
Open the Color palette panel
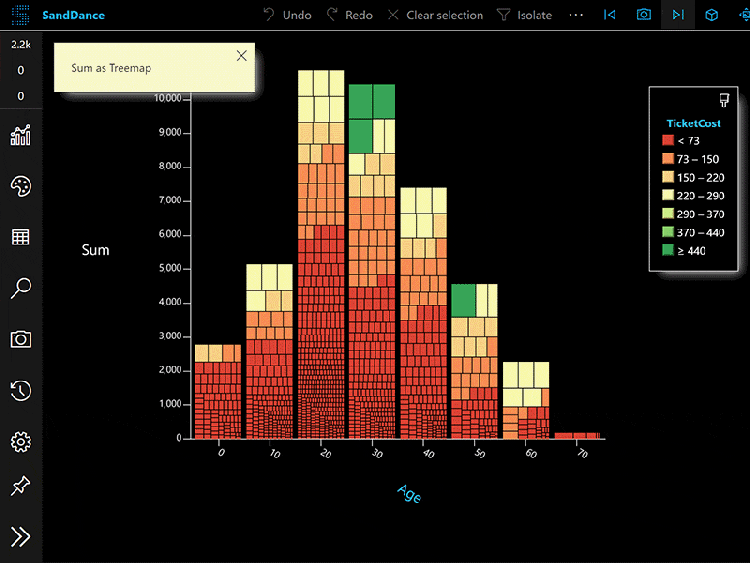click(x=20, y=187)
